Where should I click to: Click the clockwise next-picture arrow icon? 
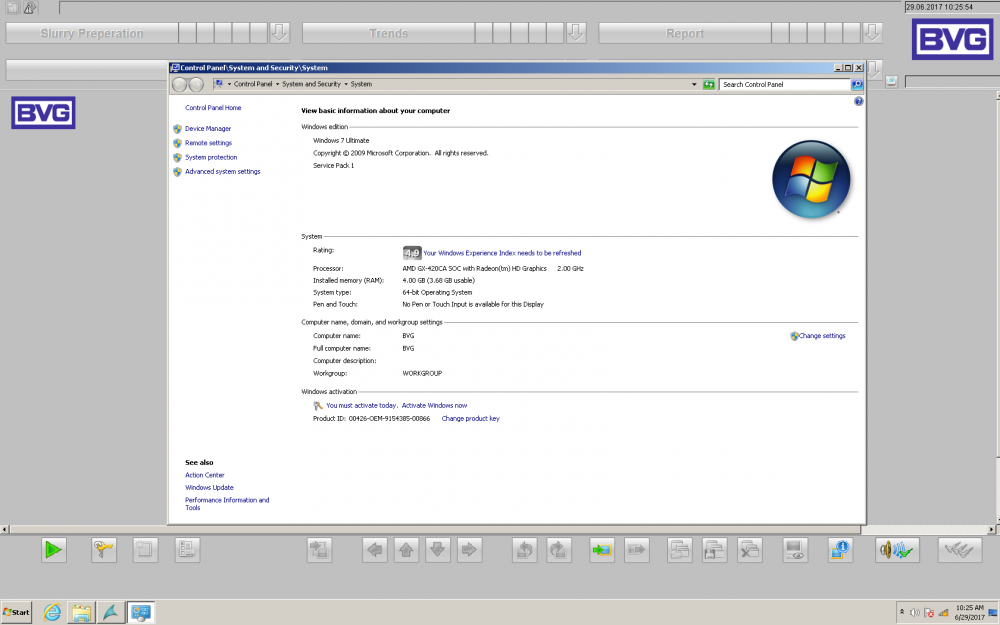(x=559, y=550)
